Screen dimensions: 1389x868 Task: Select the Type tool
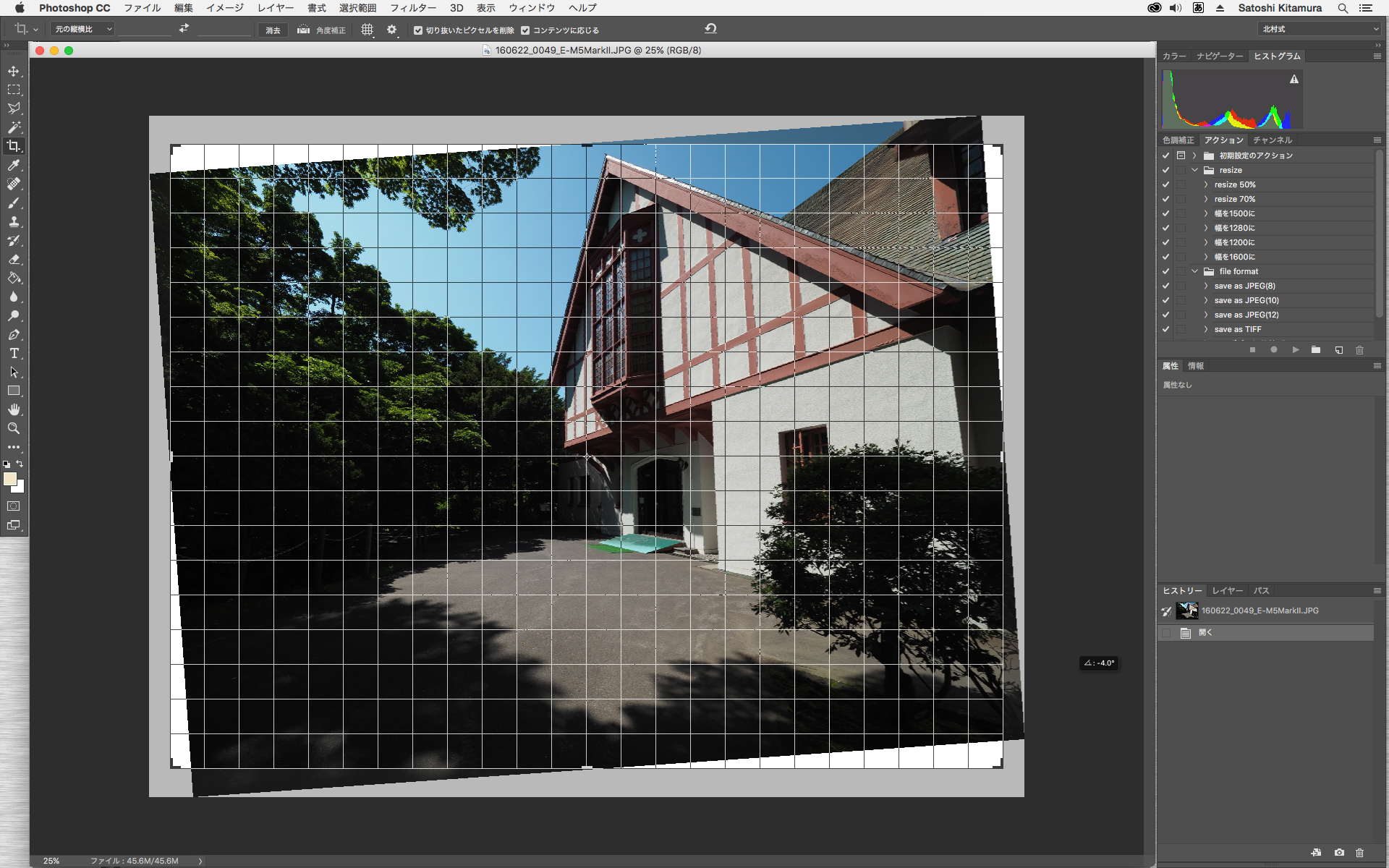click(14, 353)
